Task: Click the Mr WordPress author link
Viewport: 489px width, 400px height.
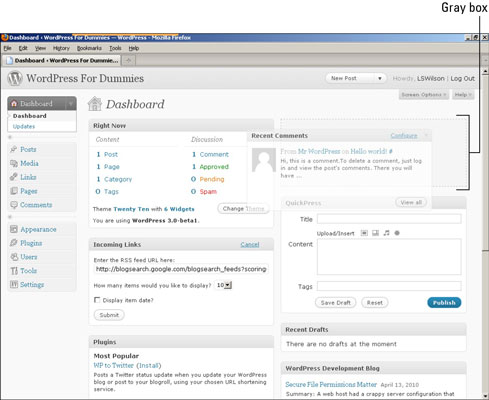Action: coord(319,151)
